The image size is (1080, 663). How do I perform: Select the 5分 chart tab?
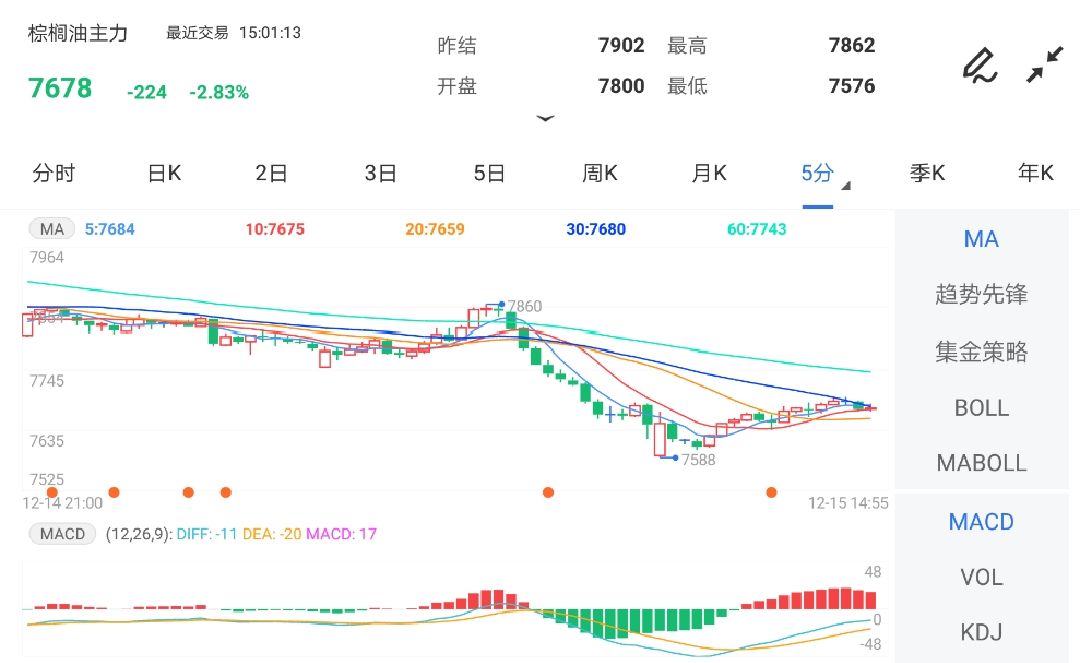818,173
